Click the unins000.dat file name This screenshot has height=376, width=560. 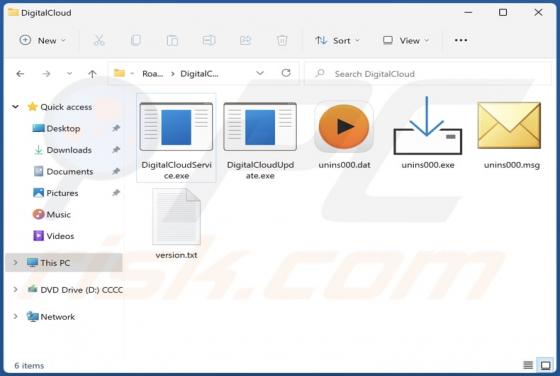coord(344,165)
